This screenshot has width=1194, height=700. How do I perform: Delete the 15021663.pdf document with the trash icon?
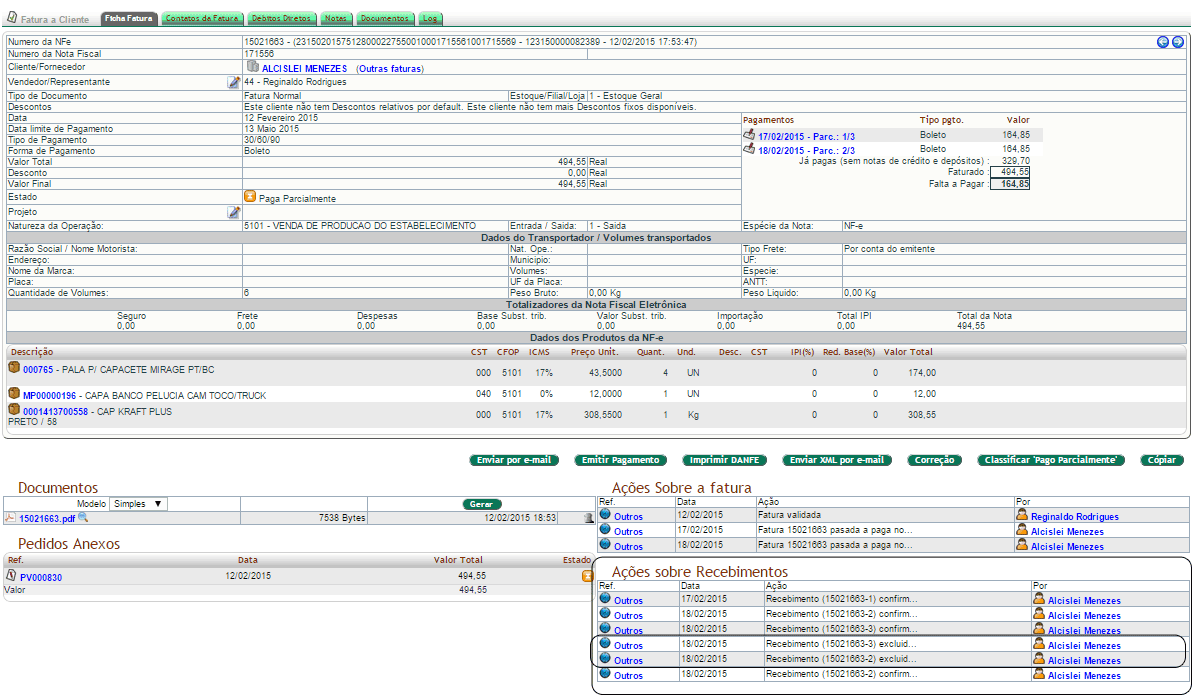588,518
